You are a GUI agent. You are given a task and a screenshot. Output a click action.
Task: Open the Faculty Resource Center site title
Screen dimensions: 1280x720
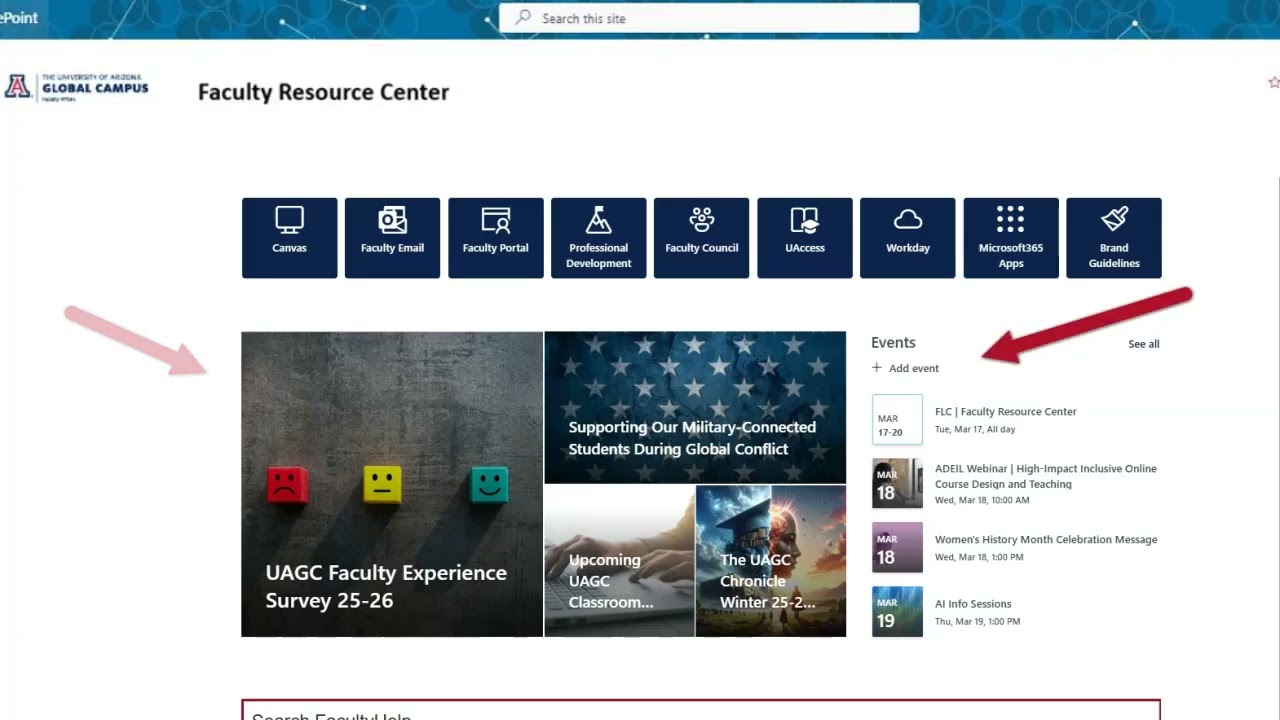323,92
